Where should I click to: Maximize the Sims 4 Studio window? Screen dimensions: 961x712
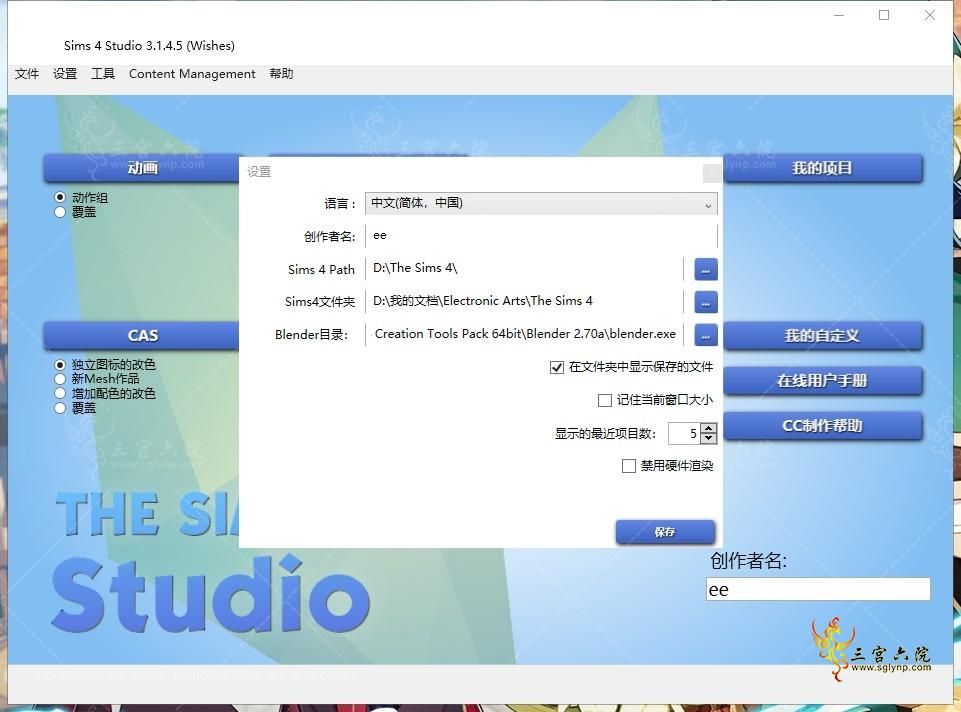[884, 15]
